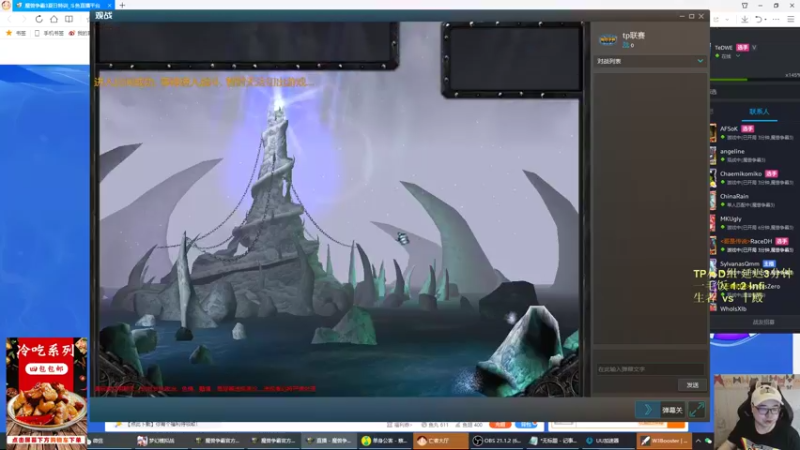Collapse side panel with chevron arrow

coord(647,410)
